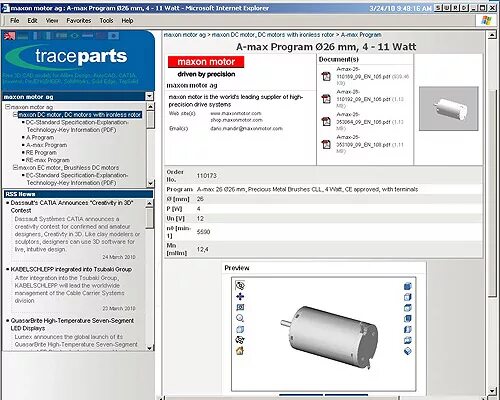Select the pan (four-arrow) tool in Preview
The width and height of the screenshot is (500, 400).
coord(240,296)
